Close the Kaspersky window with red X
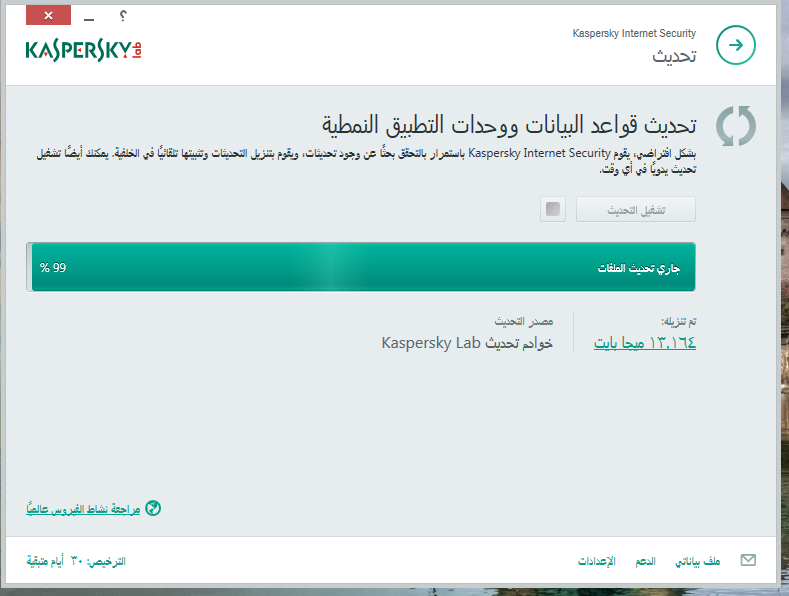The image size is (789, 596). click(x=48, y=15)
